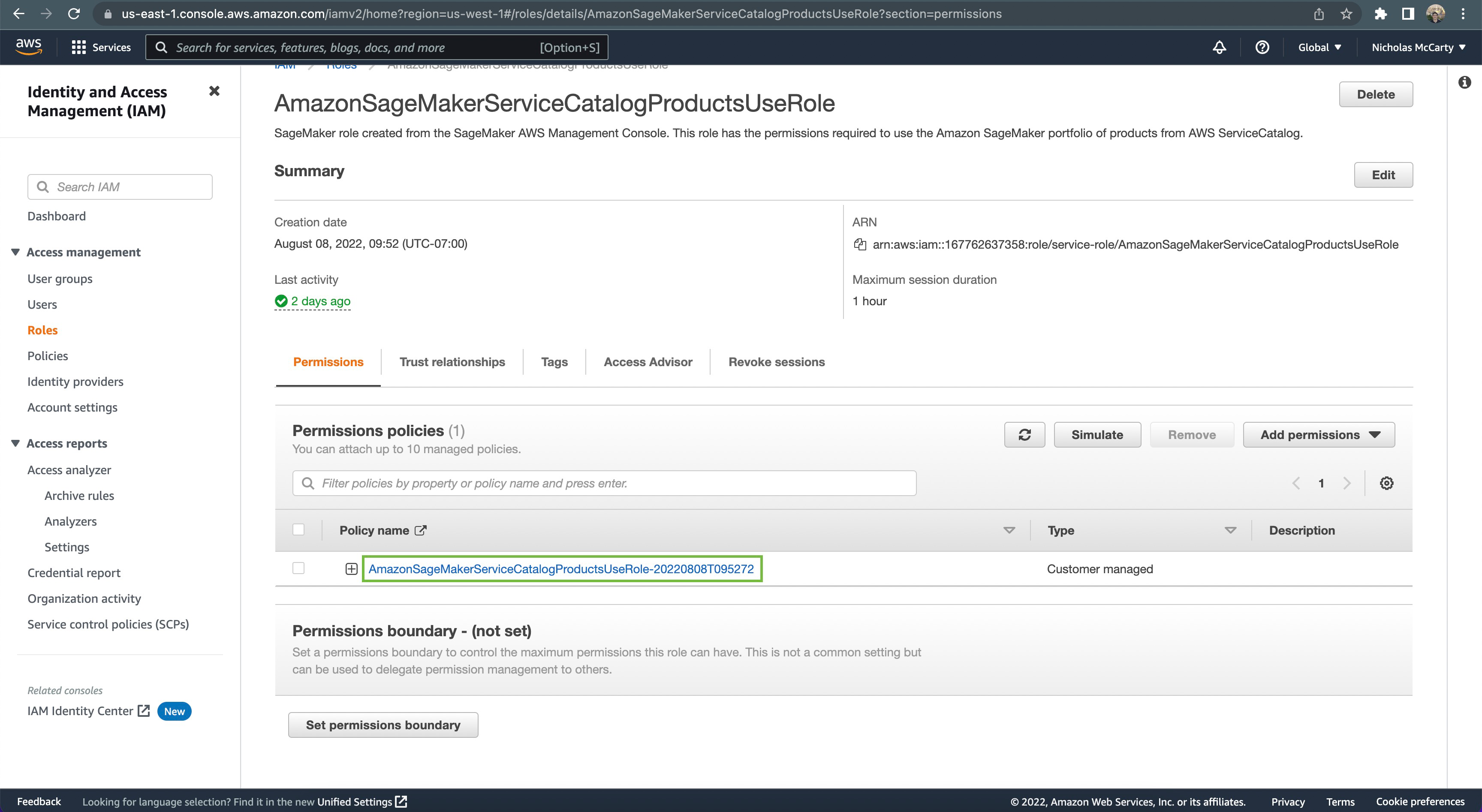The width and height of the screenshot is (1482, 812).
Task: Click the Set permissions boundary button
Action: tap(383, 725)
